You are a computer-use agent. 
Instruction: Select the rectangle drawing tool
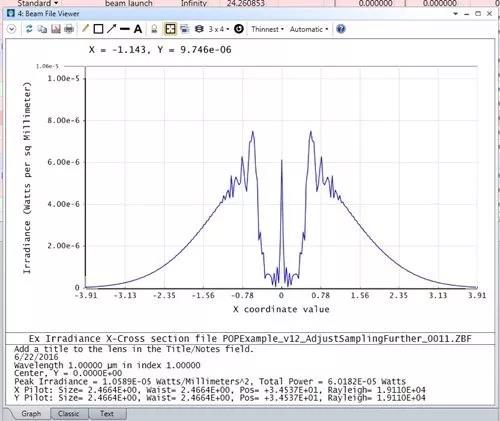tap(98, 29)
